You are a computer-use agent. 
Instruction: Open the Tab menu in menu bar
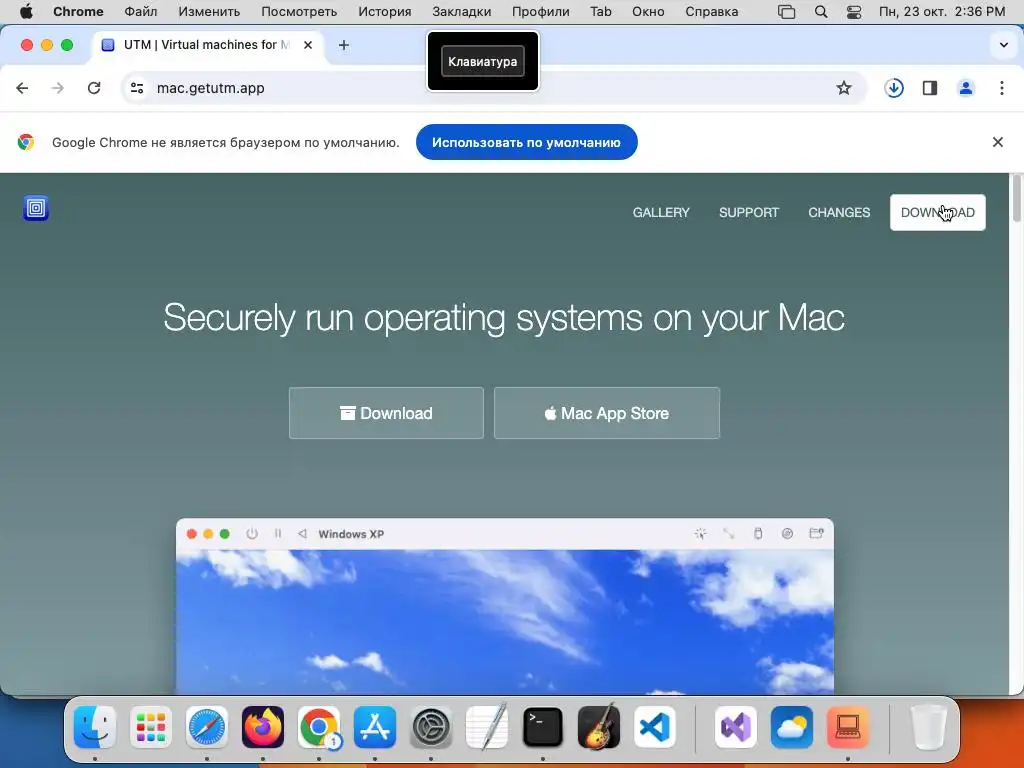601,12
